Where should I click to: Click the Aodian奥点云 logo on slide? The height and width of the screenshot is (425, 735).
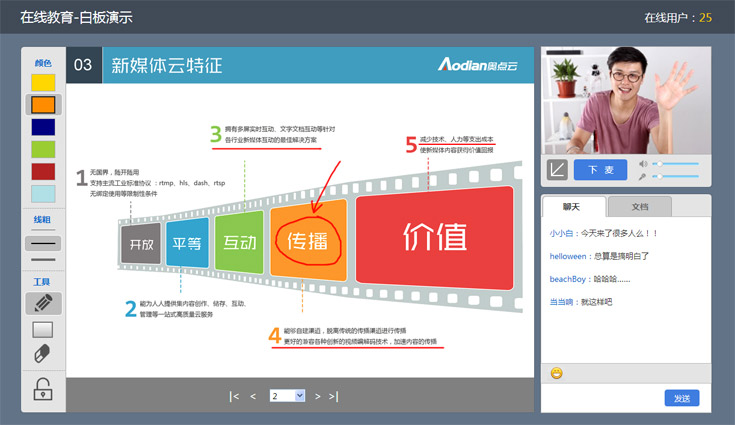(x=477, y=65)
